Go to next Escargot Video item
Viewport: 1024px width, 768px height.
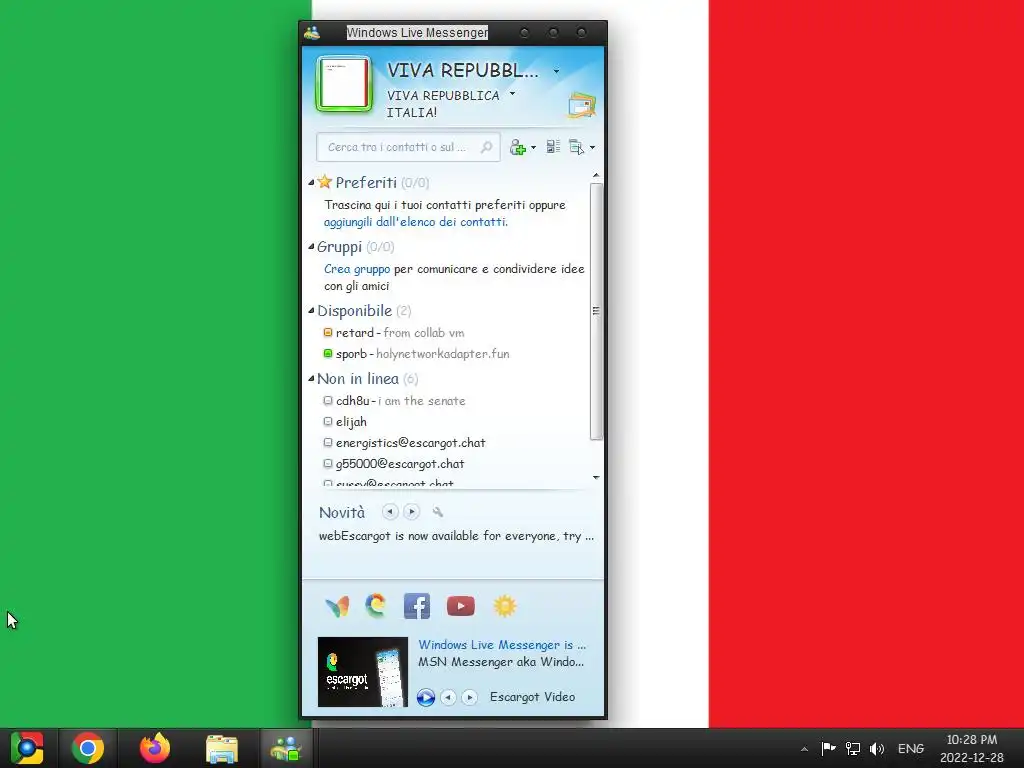point(470,697)
